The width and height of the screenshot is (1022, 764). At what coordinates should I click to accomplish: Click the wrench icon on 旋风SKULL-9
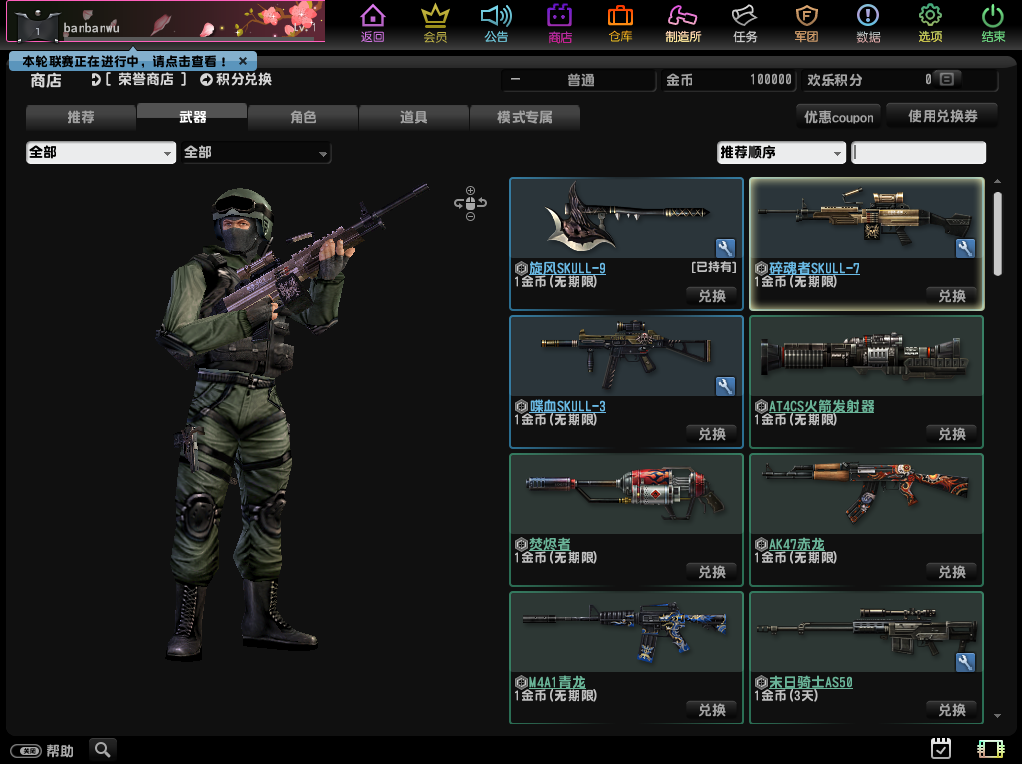pos(725,248)
